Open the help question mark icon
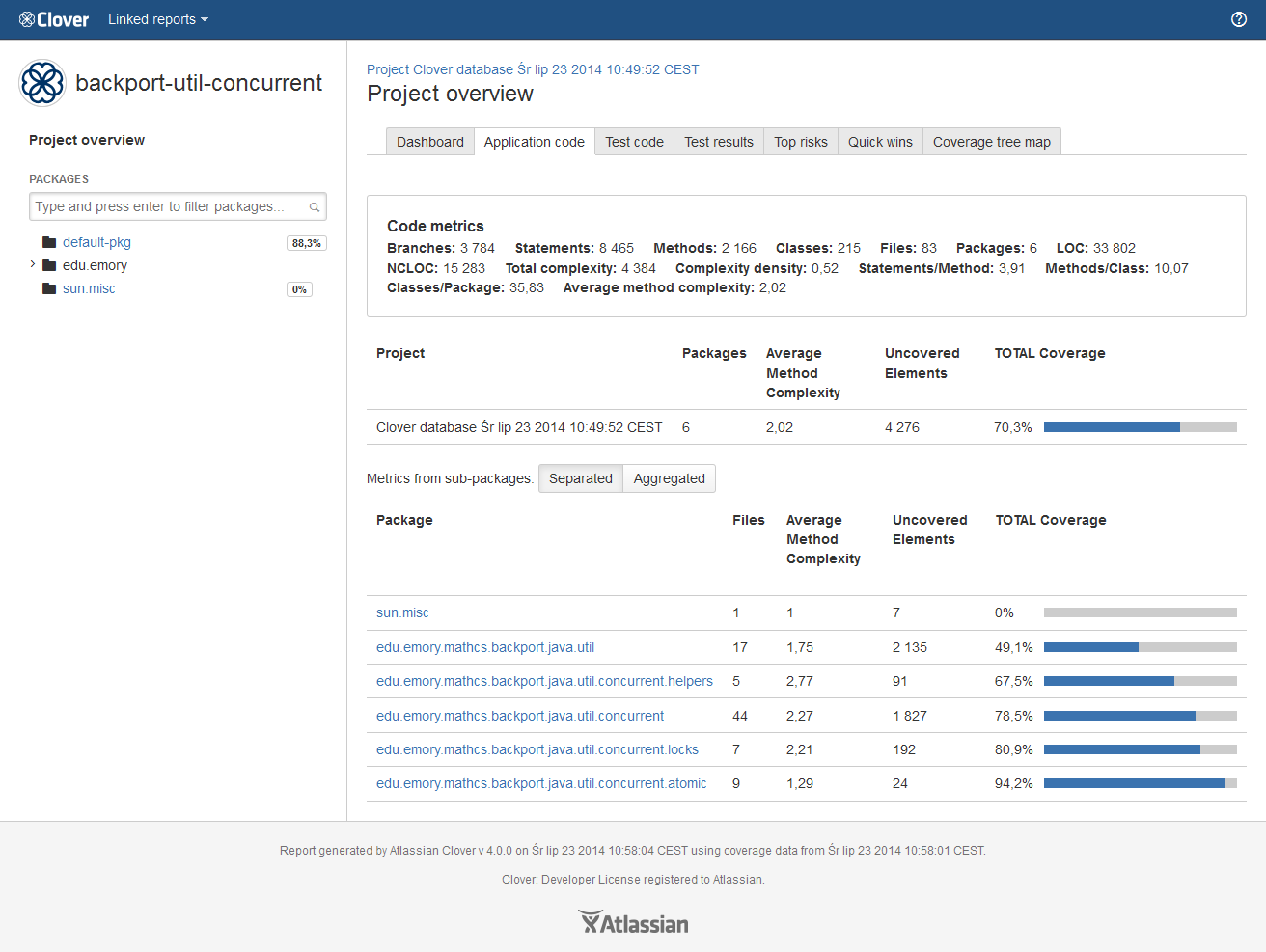 point(1239,19)
